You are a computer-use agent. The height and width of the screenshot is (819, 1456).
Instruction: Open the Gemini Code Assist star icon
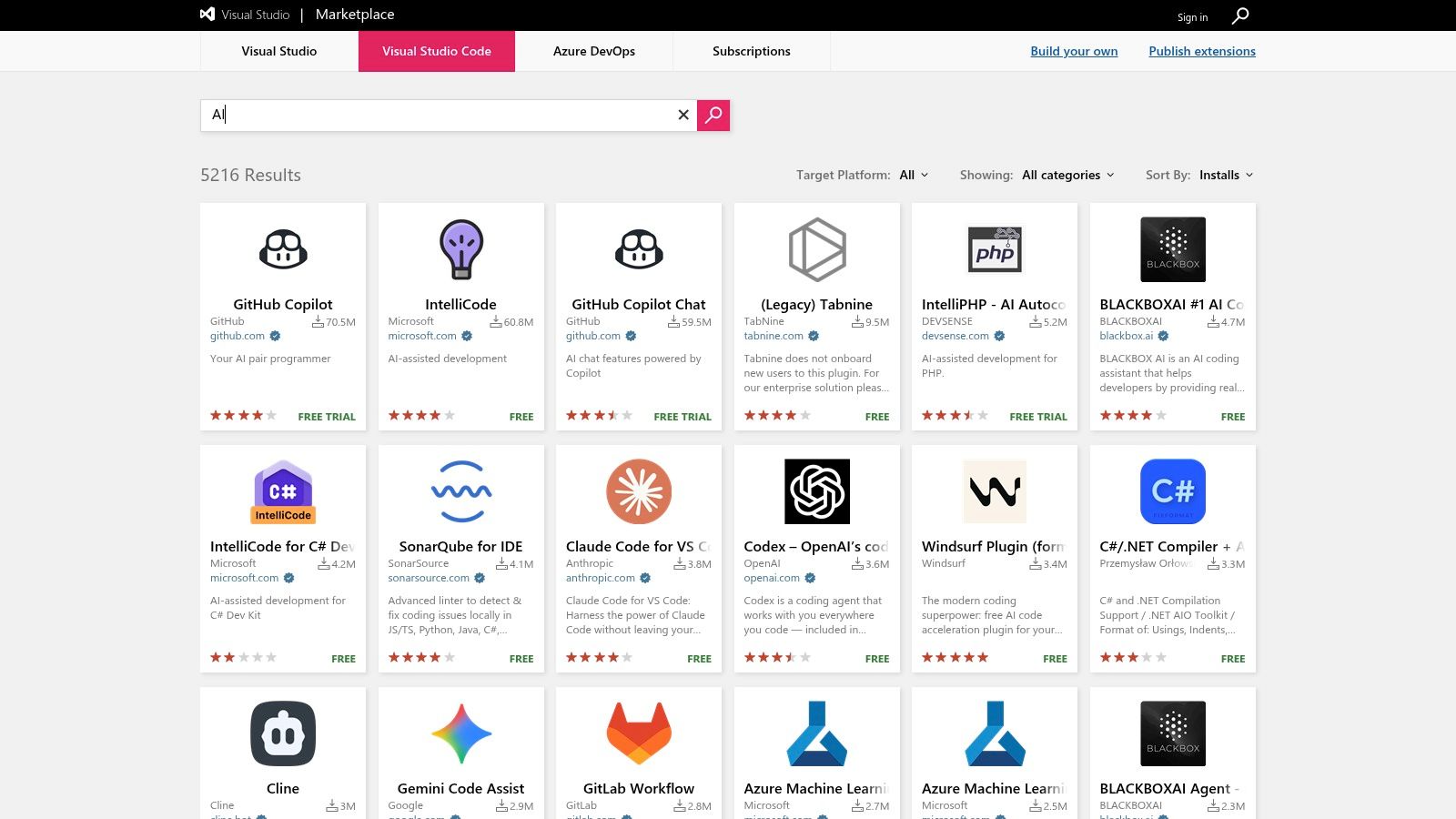(x=460, y=733)
